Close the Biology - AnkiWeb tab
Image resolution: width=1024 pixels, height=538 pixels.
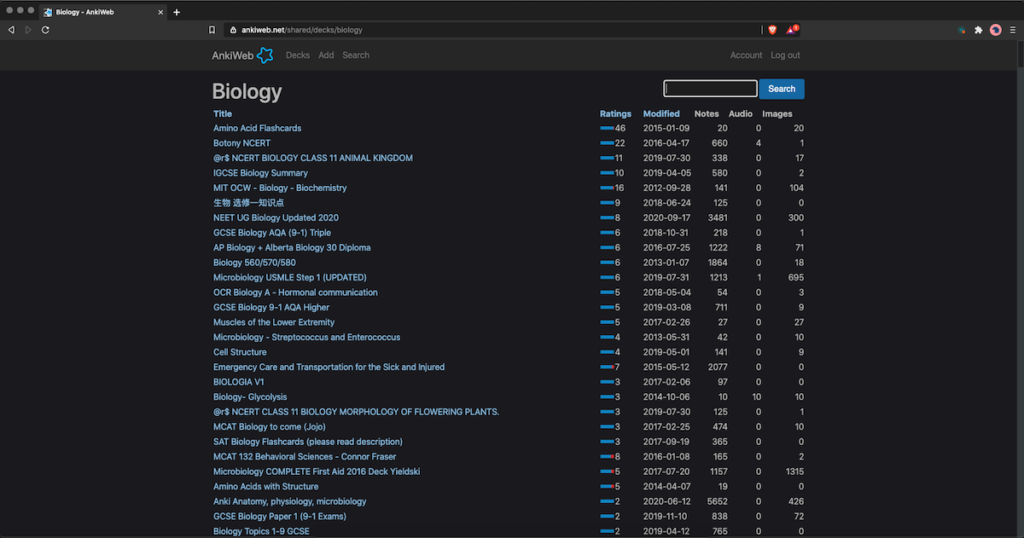(160, 12)
